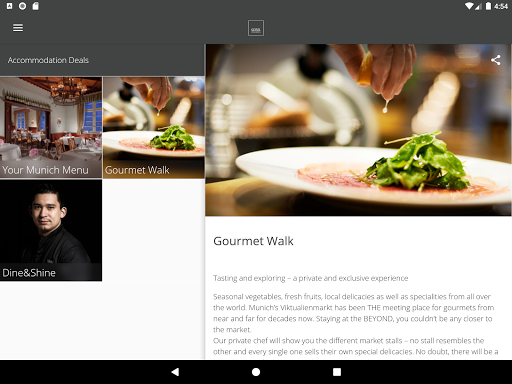Tap the clock showing 4:54

pos(501,6)
